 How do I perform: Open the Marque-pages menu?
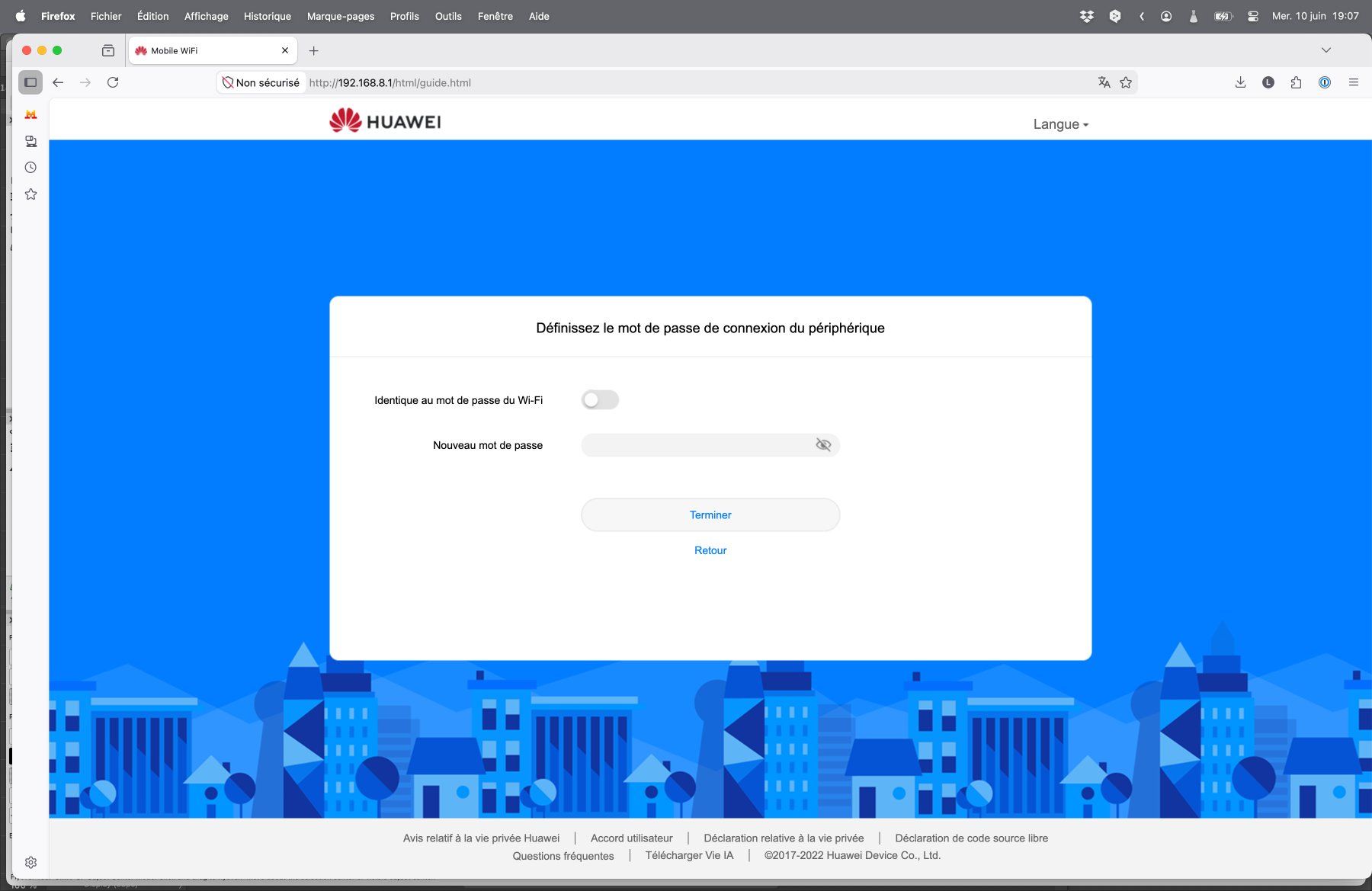click(x=341, y=16)
